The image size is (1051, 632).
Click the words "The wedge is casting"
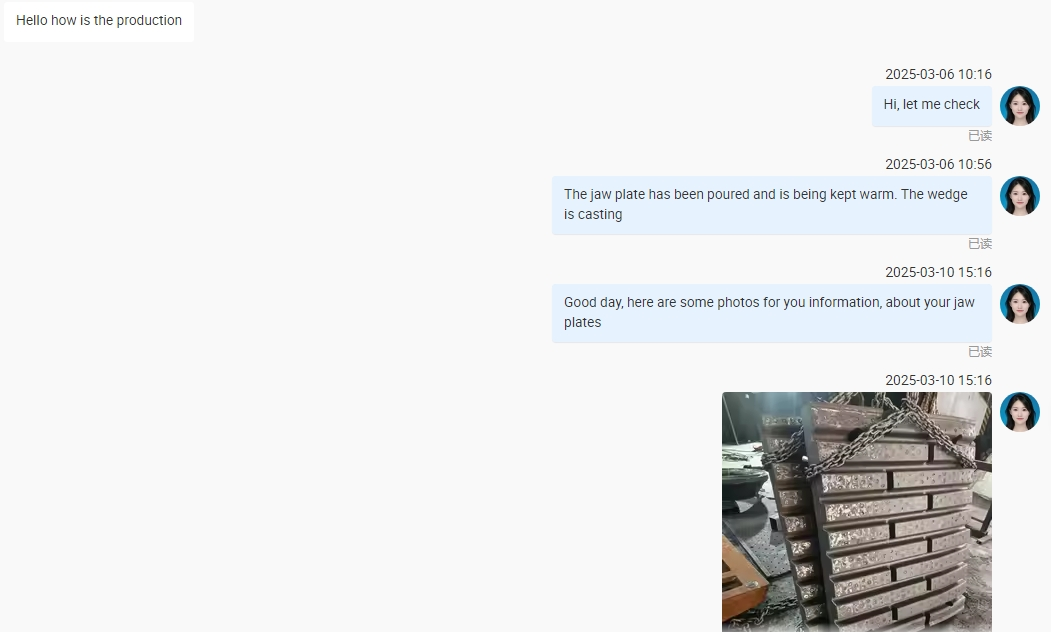pyautogui.click(x=765, y=204)
